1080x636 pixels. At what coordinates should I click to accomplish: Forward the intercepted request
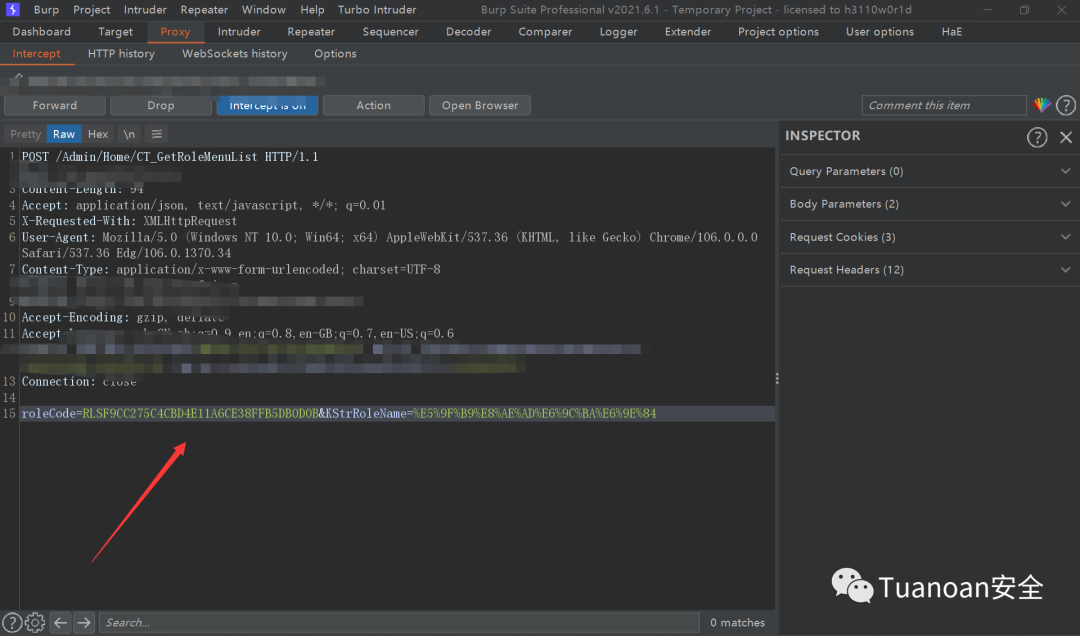[x=55, y=105]
